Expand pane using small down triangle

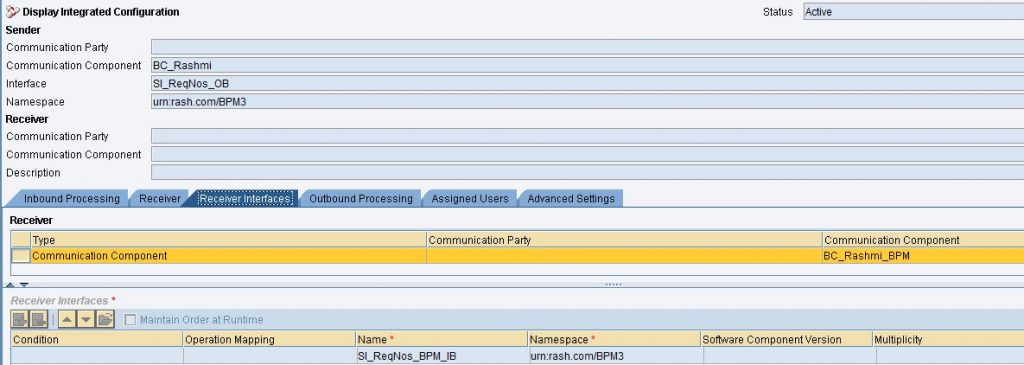coord(24,285)
